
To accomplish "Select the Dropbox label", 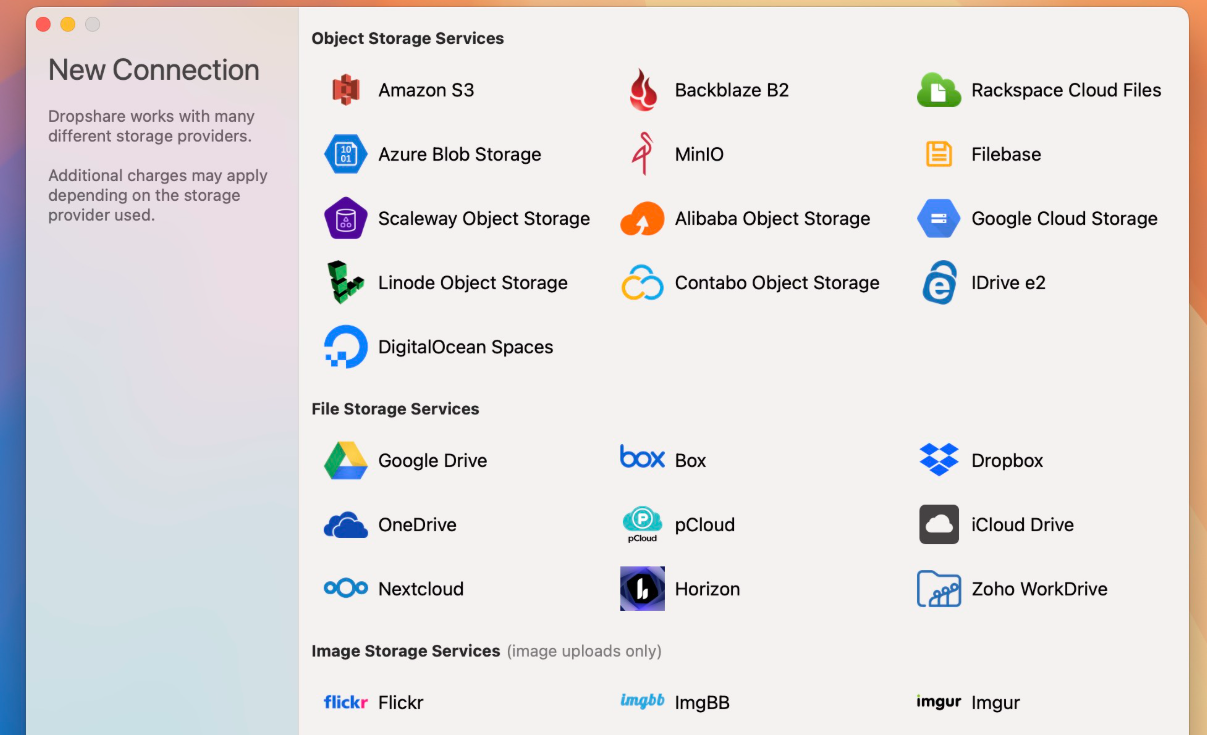I will pyautogui.click(x=1007, y=460).
